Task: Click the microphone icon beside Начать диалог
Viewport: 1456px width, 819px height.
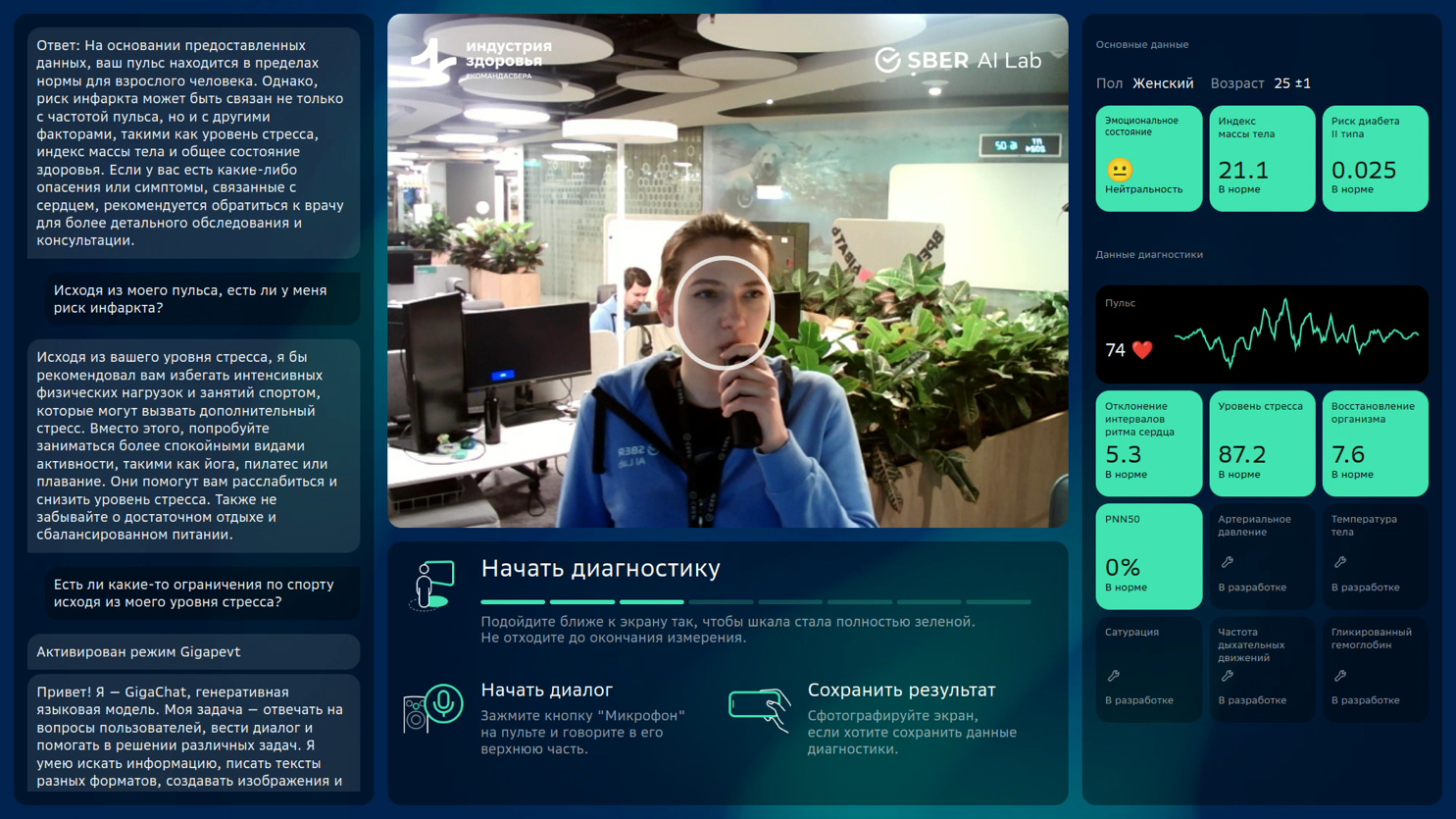Action: coord(432,708)
